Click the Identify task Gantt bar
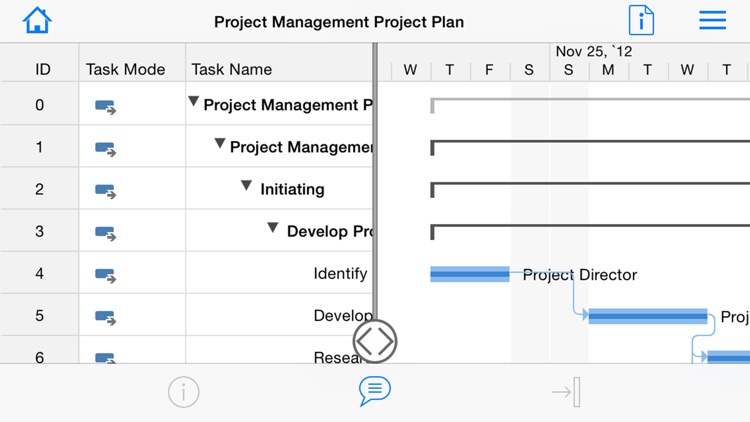This screenshot has height=422, width=750. tap(470, 274)
